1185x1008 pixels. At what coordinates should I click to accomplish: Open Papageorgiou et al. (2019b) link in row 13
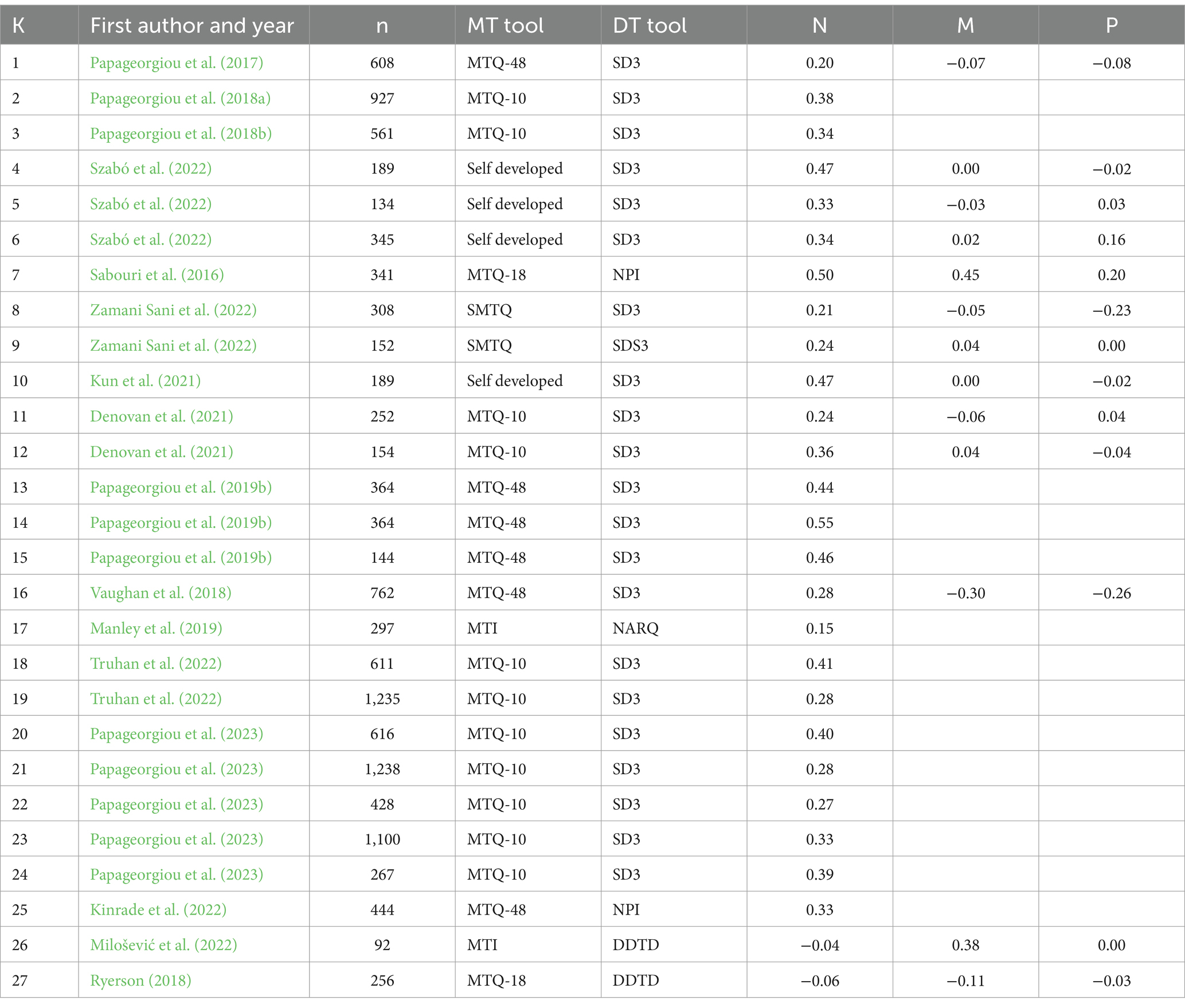click(x=181, y=487)
